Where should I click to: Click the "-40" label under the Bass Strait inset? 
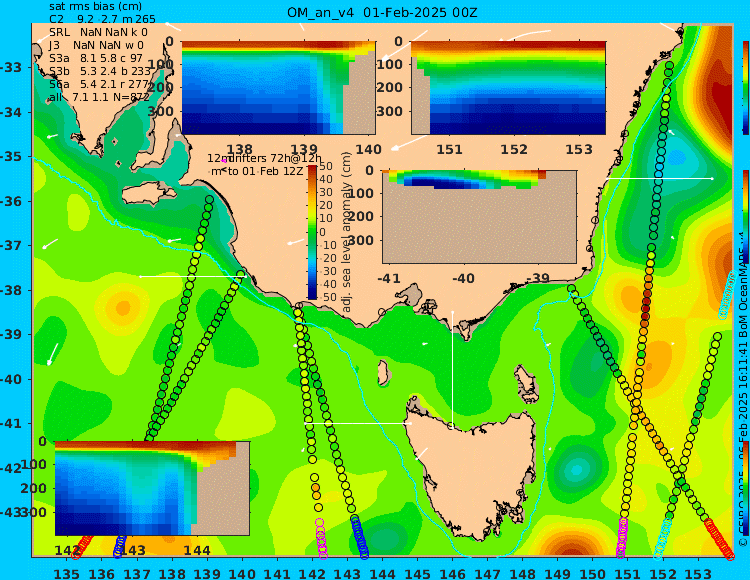(x=463, y=277)
